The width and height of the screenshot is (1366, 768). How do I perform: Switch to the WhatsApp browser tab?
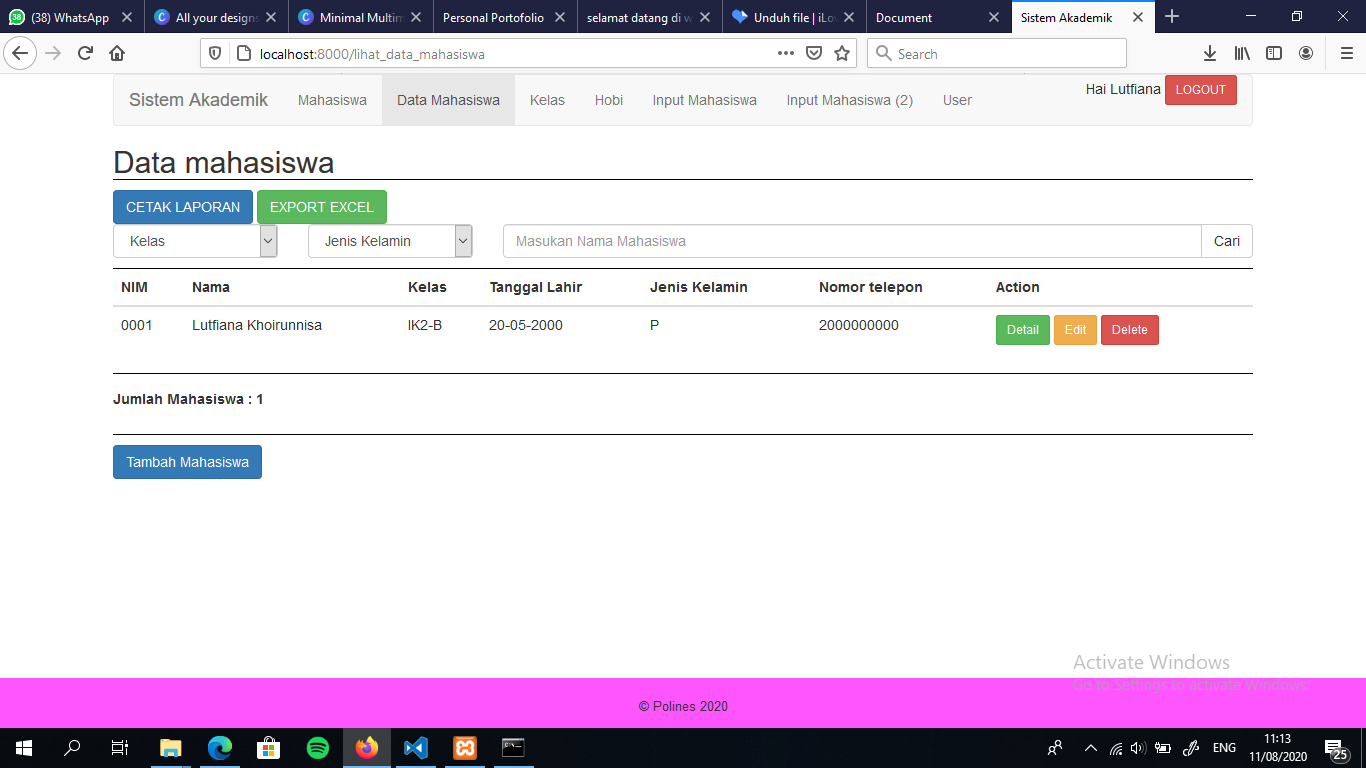(x=70, y=18)
